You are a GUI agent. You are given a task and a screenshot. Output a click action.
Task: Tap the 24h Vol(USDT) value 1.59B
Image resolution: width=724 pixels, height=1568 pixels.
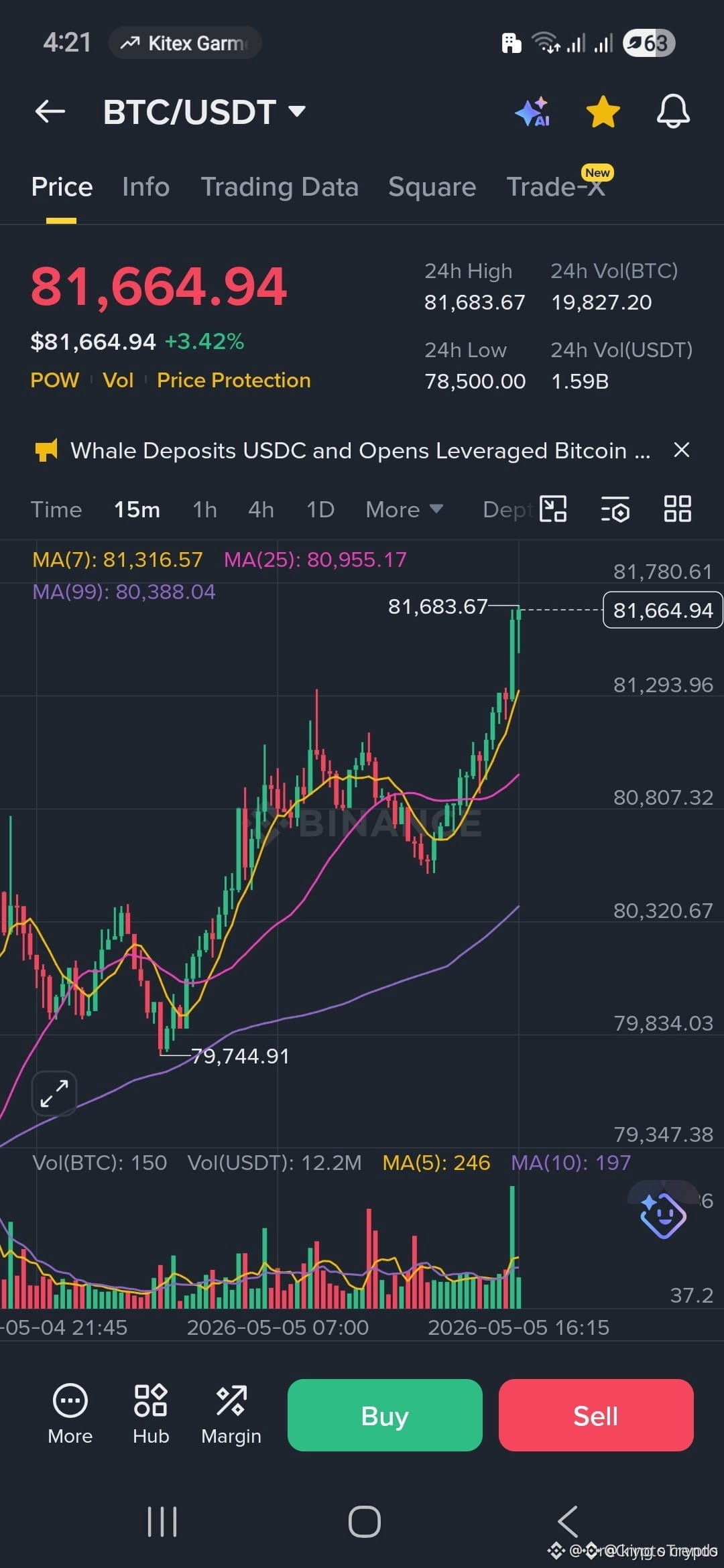click(x=580, y=381)
